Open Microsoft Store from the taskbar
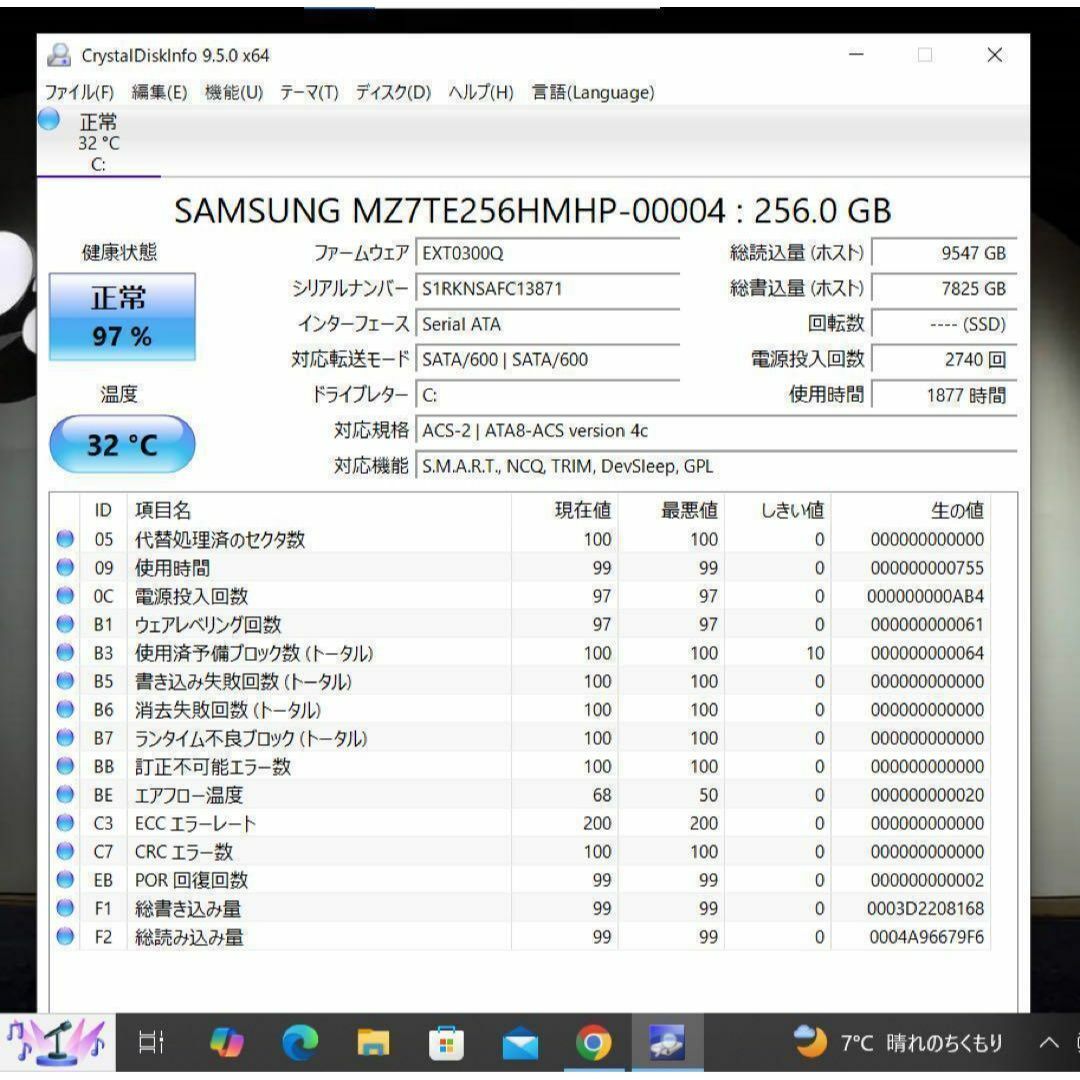Viewport: 1080px width, 1080px height. 446,1042
